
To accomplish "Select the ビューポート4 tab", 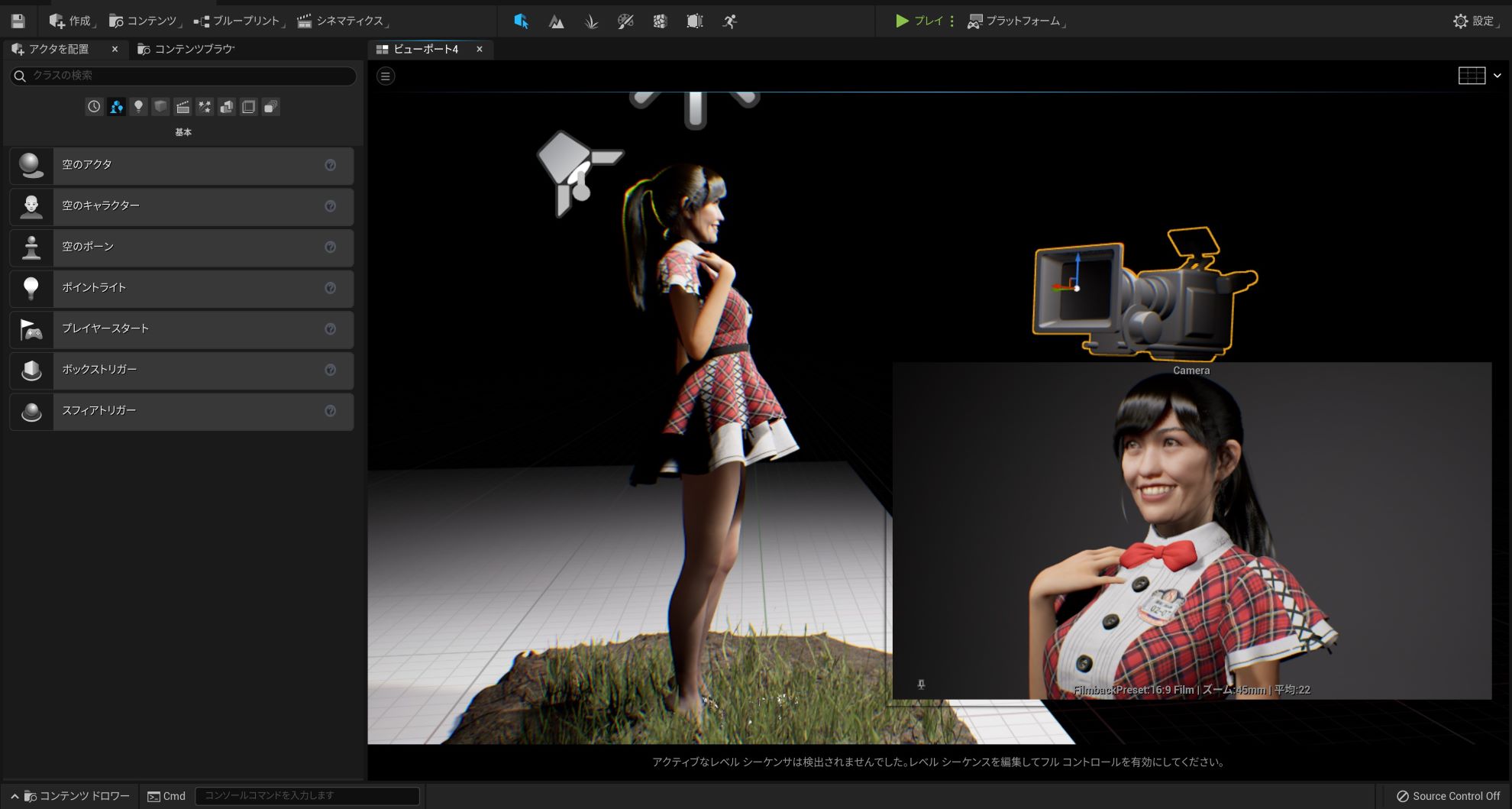I will coord(425,49).
